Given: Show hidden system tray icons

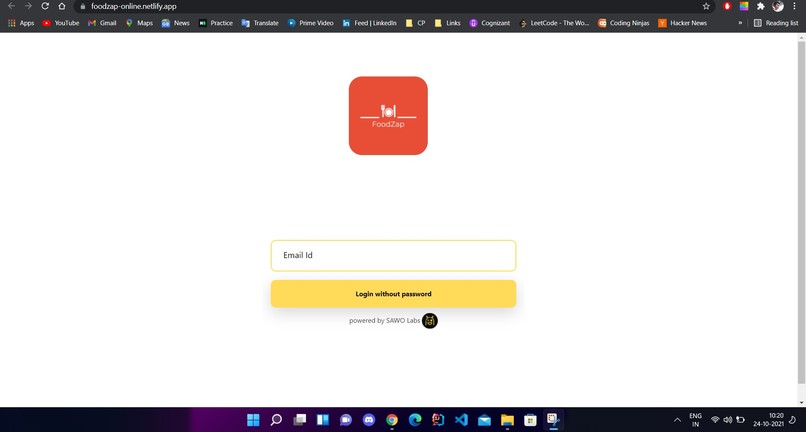Looking at the screenshot, I should click(x=677, y=420).
